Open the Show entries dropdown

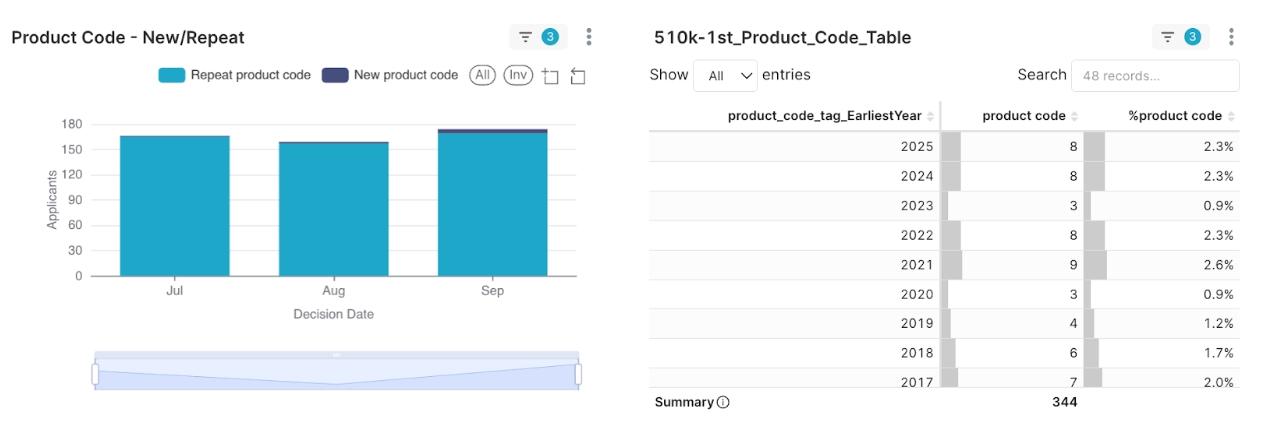(725, 76)
